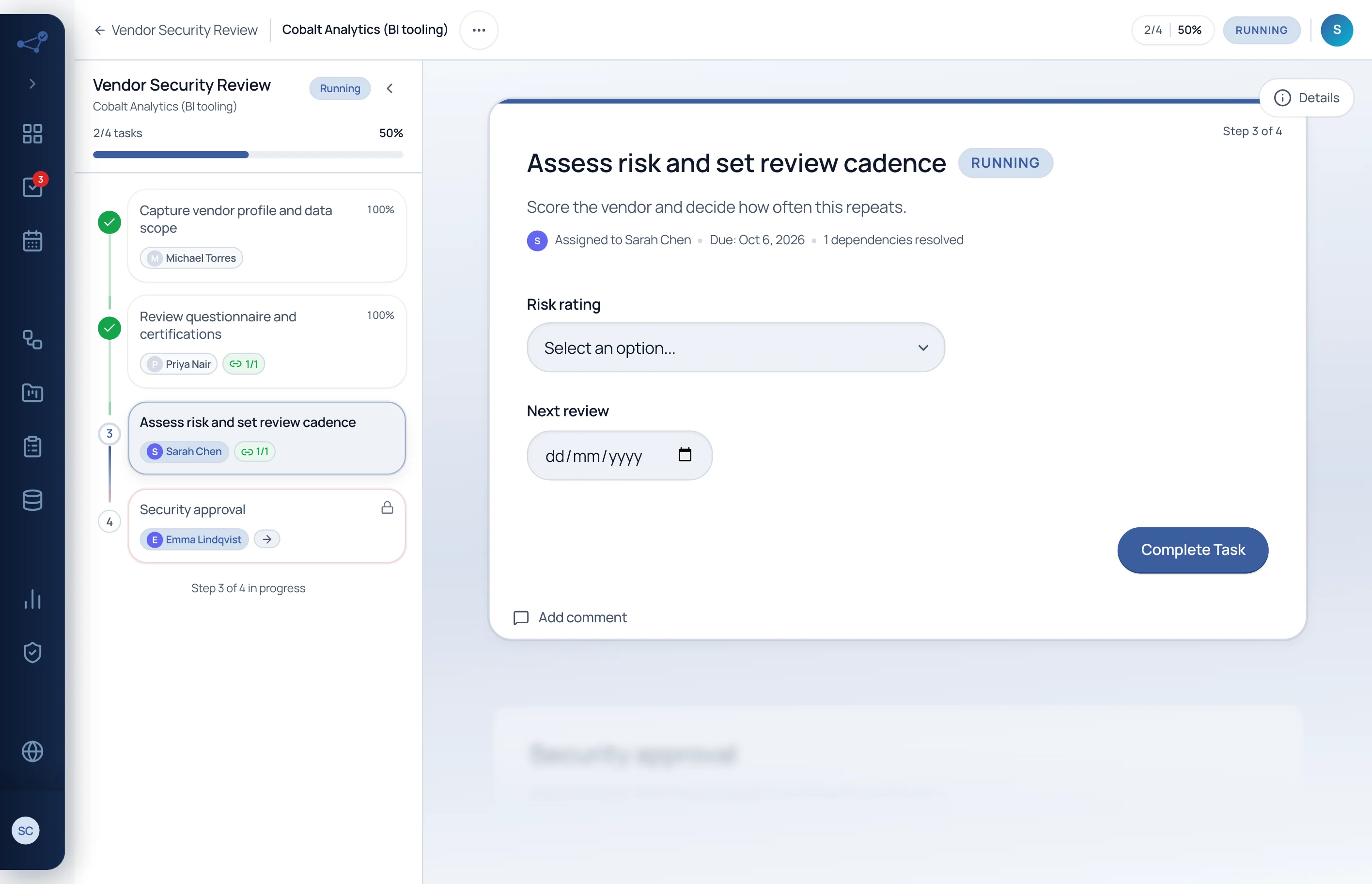Click 1/1 dependency chip beside Sarah Chen
The image size is (1372, 884).
pyautogui.click(x=255, y=452)
